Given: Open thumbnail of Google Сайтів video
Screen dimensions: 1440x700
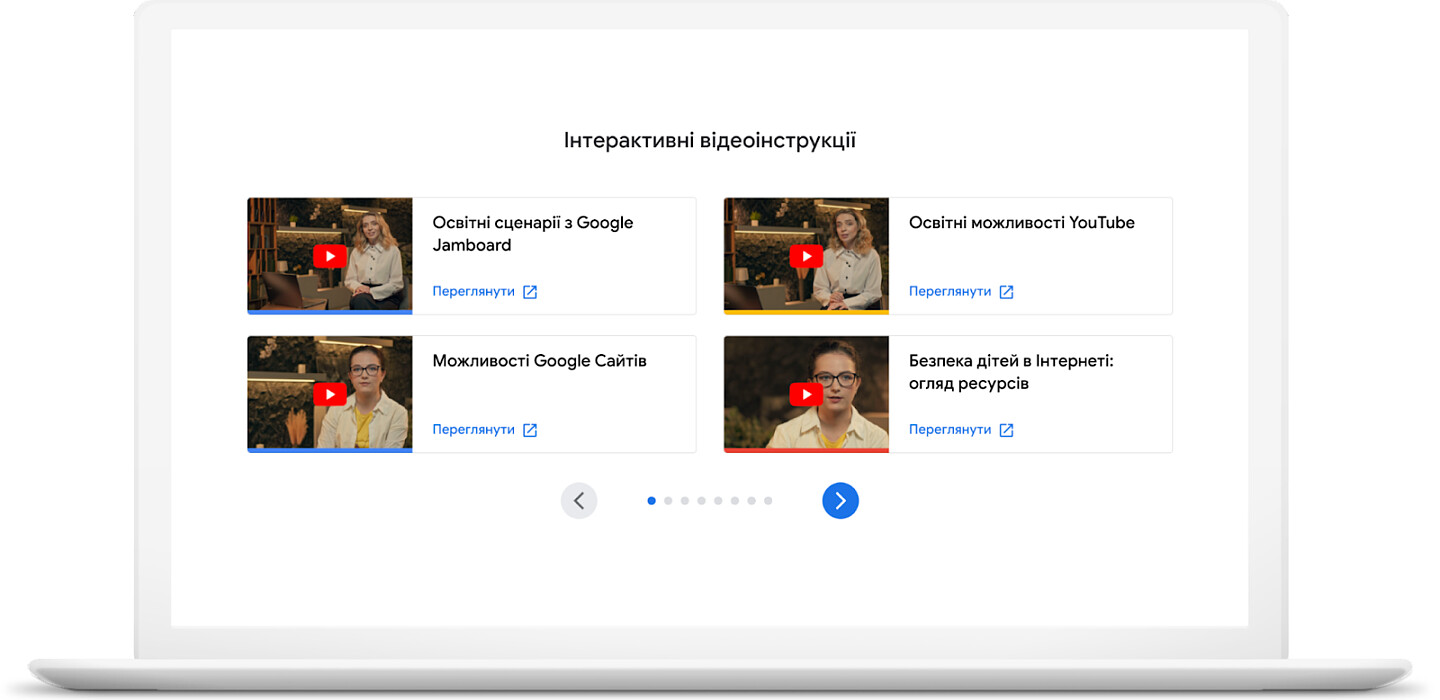Looking at the screenshot, I should pos(330,394).
